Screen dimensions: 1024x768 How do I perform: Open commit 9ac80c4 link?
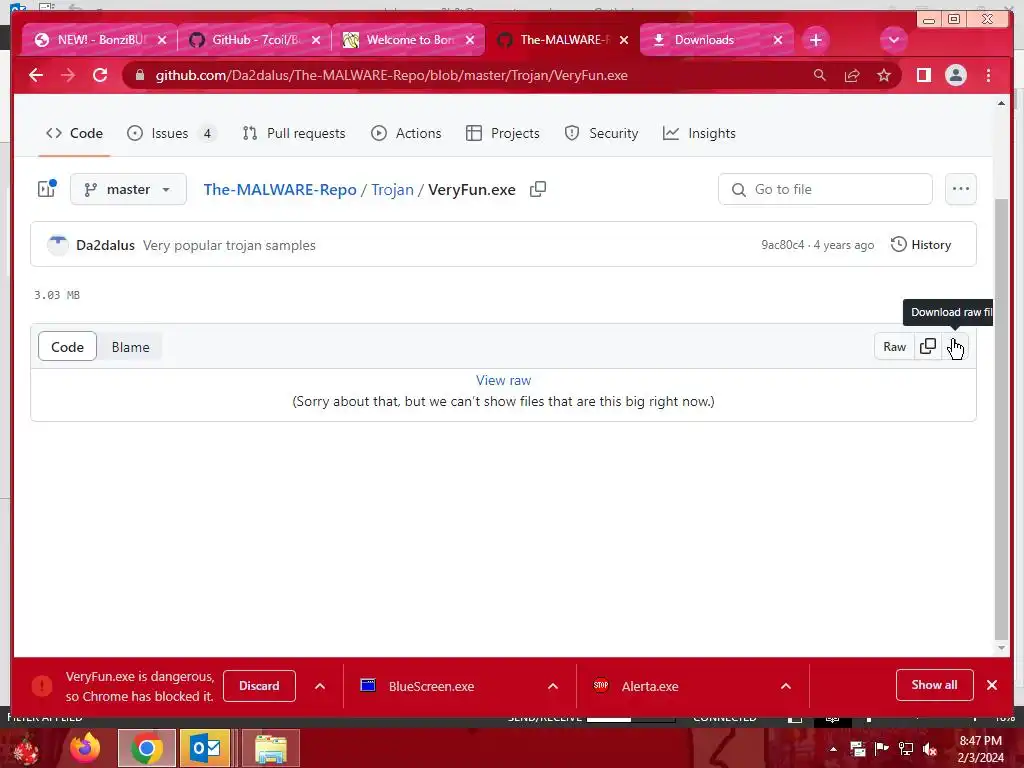[x=782, y=245]
